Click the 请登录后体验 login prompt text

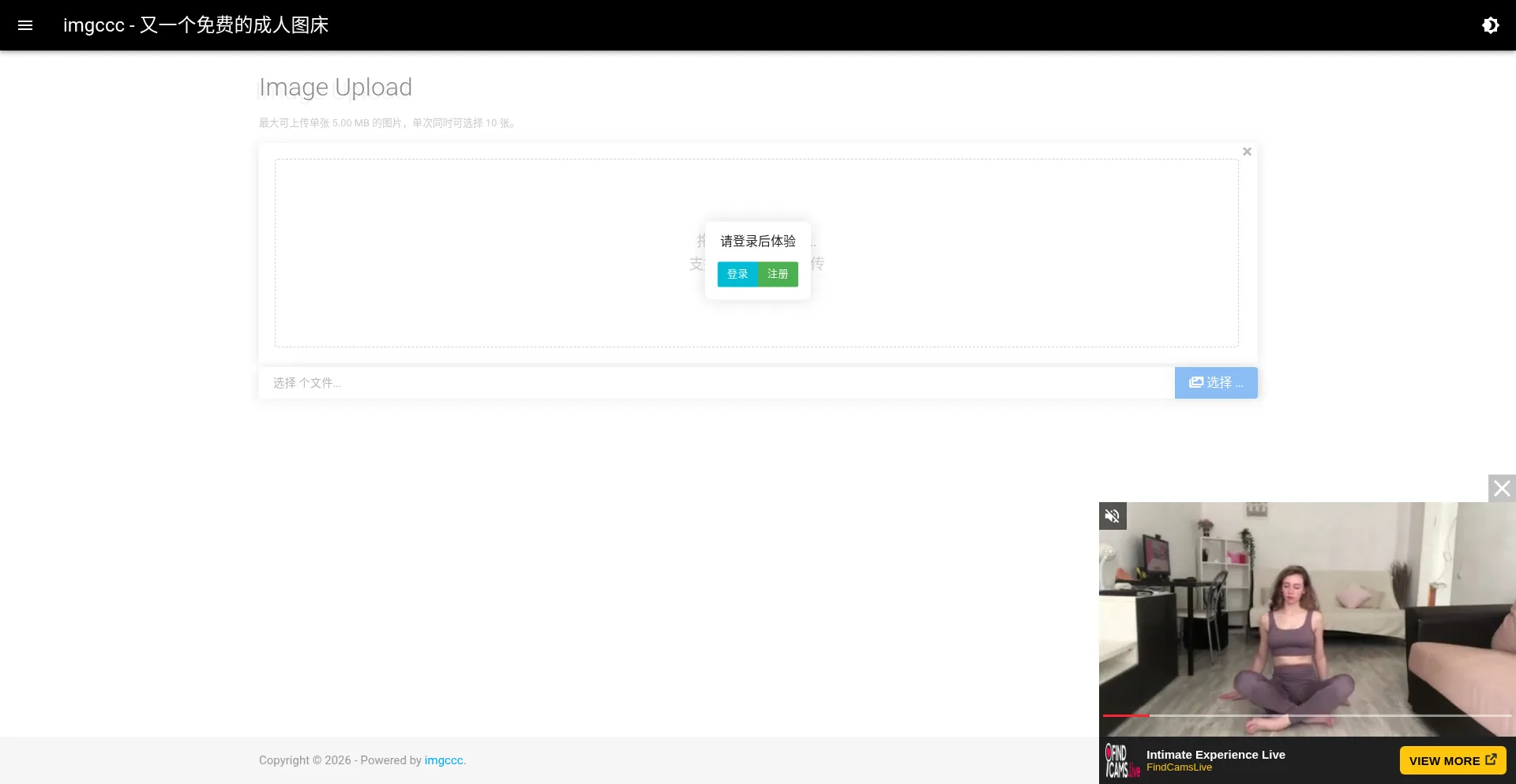coord(758,241)
